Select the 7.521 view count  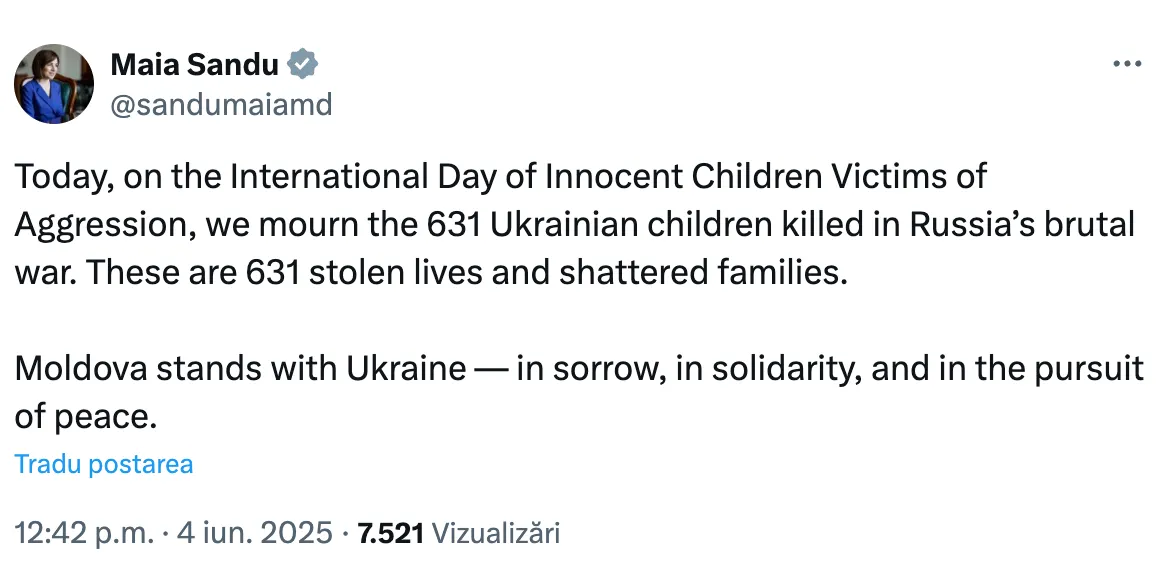point(391,533)
